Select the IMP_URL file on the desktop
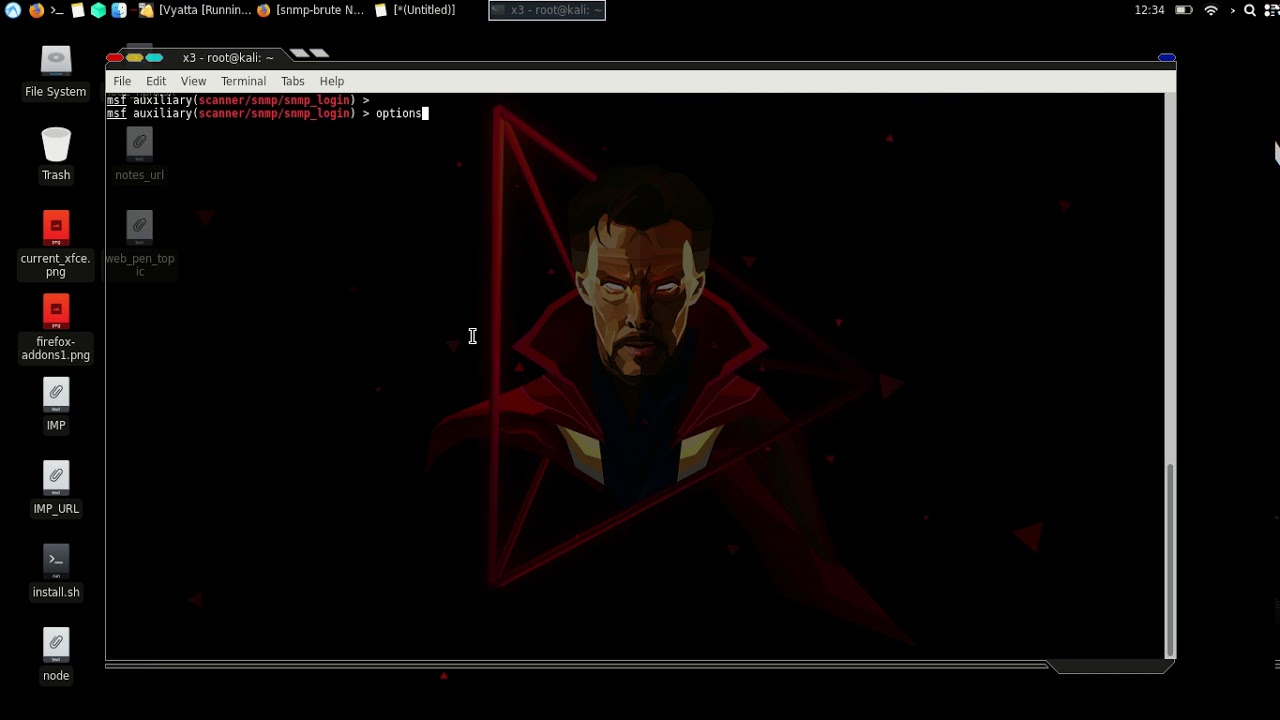The width and height of the screenshot is (1280, 720). tap(56, 488)
